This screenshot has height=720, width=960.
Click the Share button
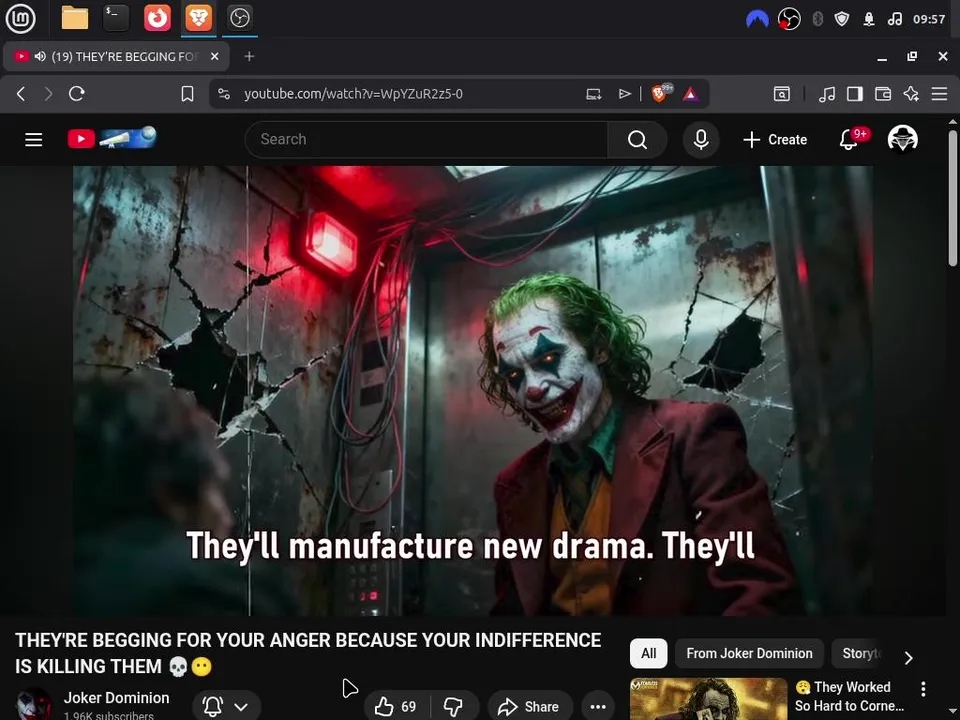[530, 707]
